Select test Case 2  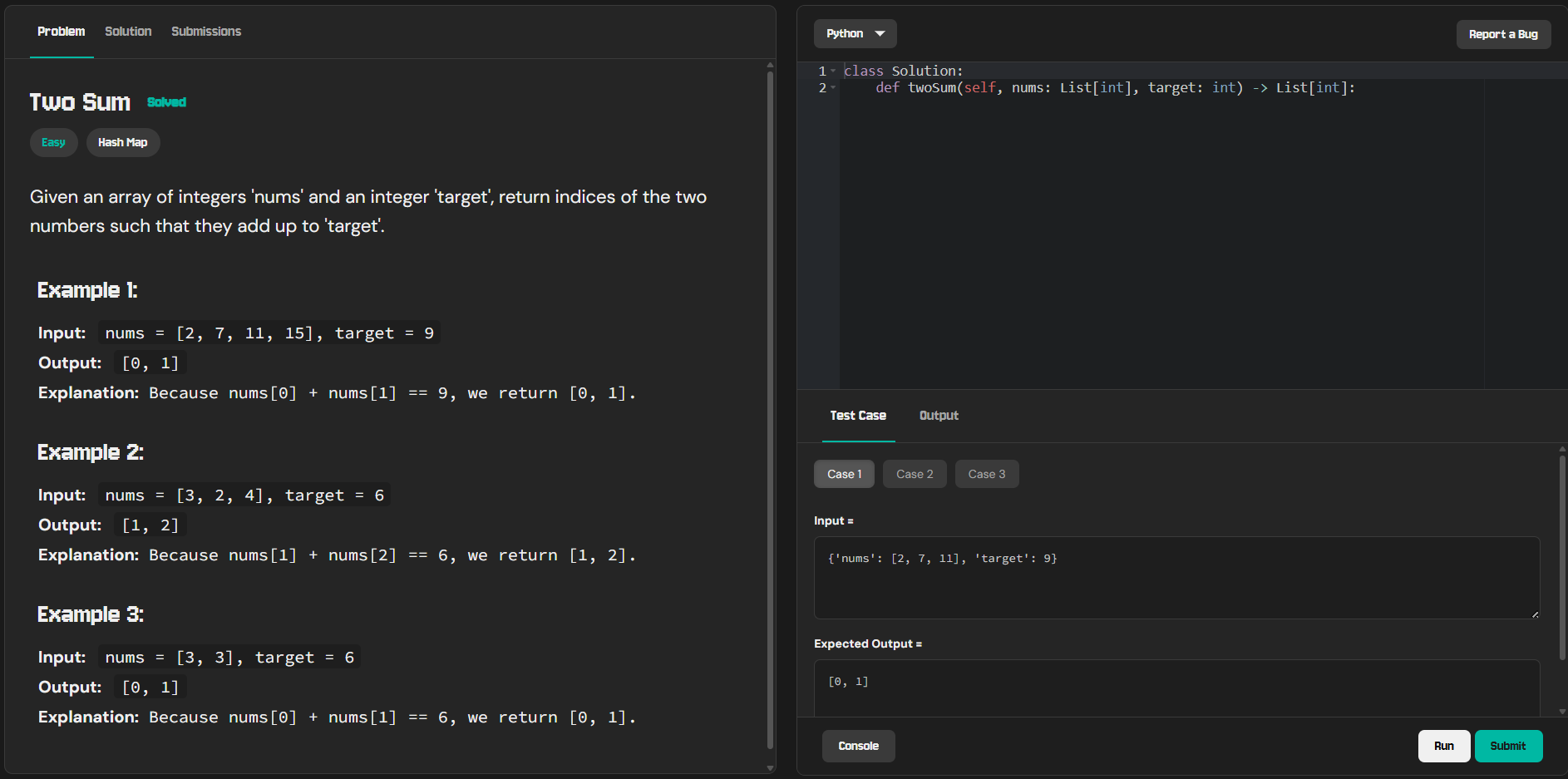914,474
